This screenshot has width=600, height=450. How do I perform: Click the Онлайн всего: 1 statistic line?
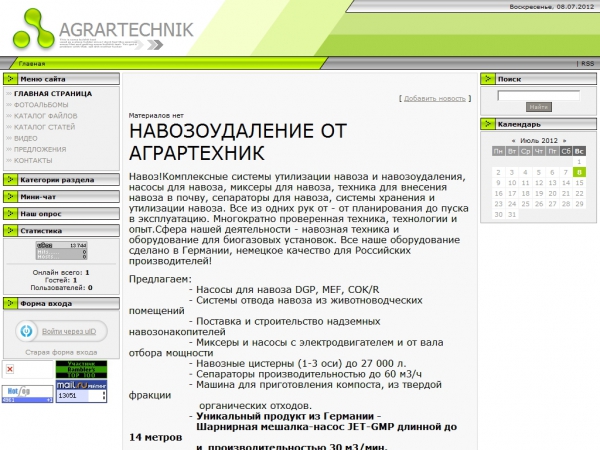(x=61, y=272)
